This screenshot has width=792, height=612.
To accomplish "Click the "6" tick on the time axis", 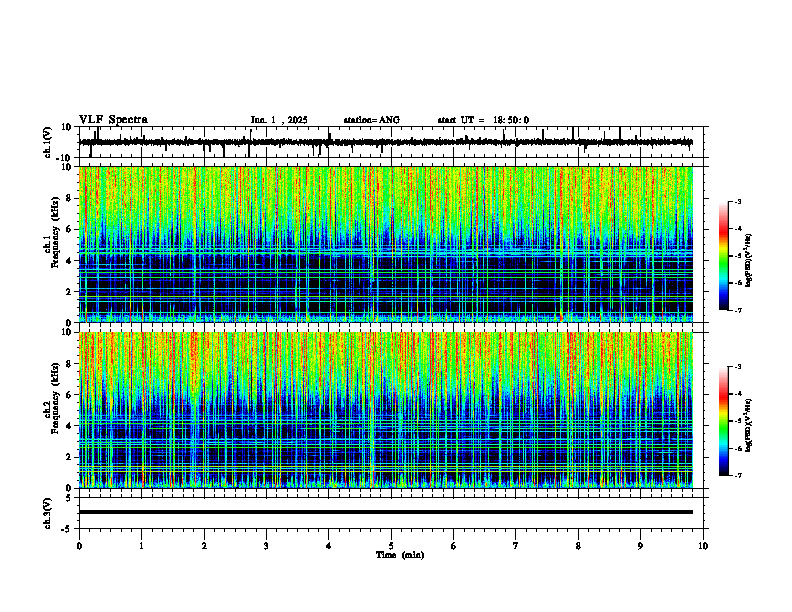I will (454, 546).
